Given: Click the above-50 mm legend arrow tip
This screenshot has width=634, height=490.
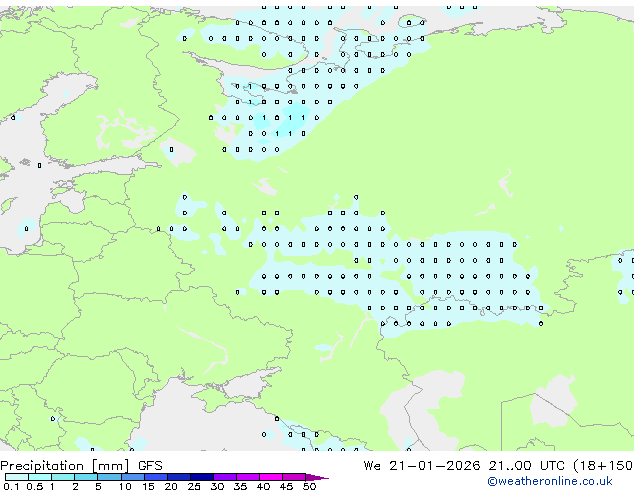Looking at the screenshot, I should (317, 477).
